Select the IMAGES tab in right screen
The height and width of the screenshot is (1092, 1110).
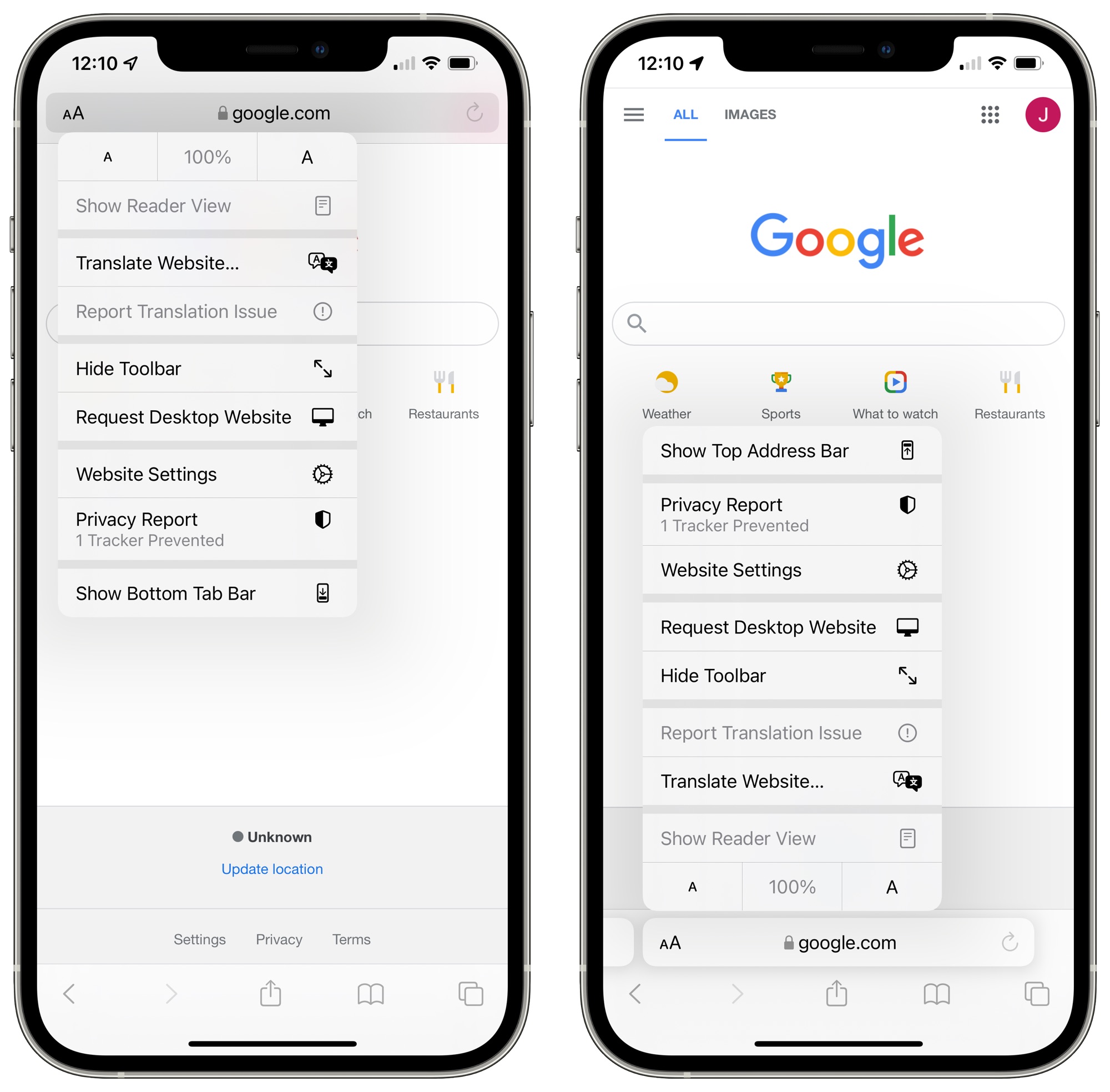point(749,113)
